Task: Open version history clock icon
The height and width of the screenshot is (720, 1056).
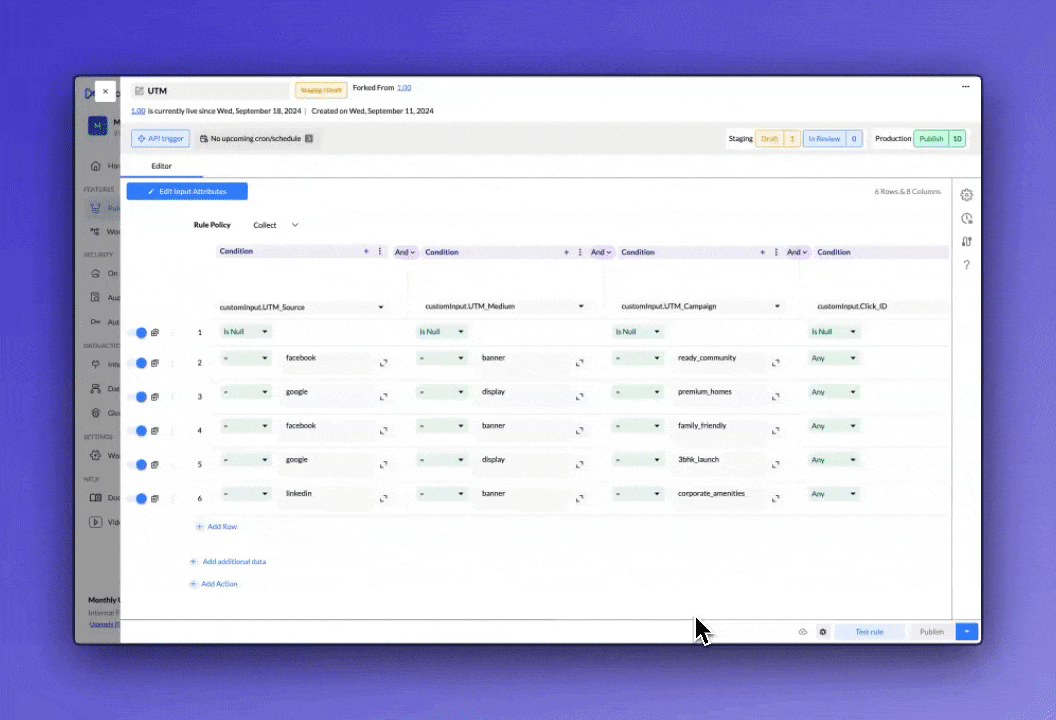Action: pyautogui.click(x=966, y=218)
